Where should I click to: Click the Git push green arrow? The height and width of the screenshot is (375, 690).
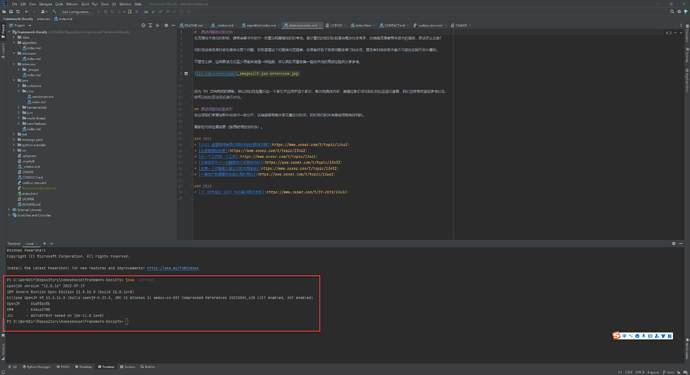point(167,12)
